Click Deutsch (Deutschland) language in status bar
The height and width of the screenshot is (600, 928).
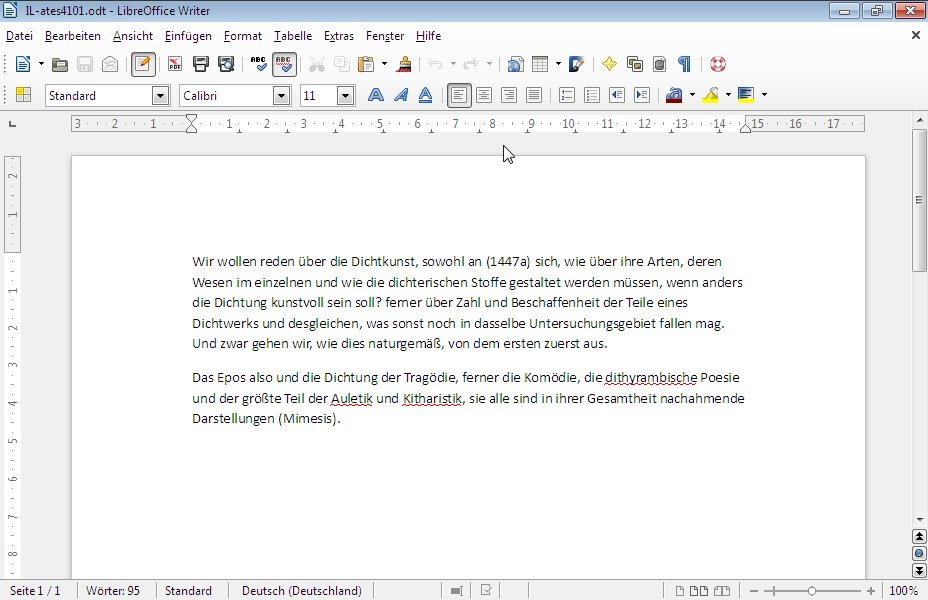tap(302, 591)
